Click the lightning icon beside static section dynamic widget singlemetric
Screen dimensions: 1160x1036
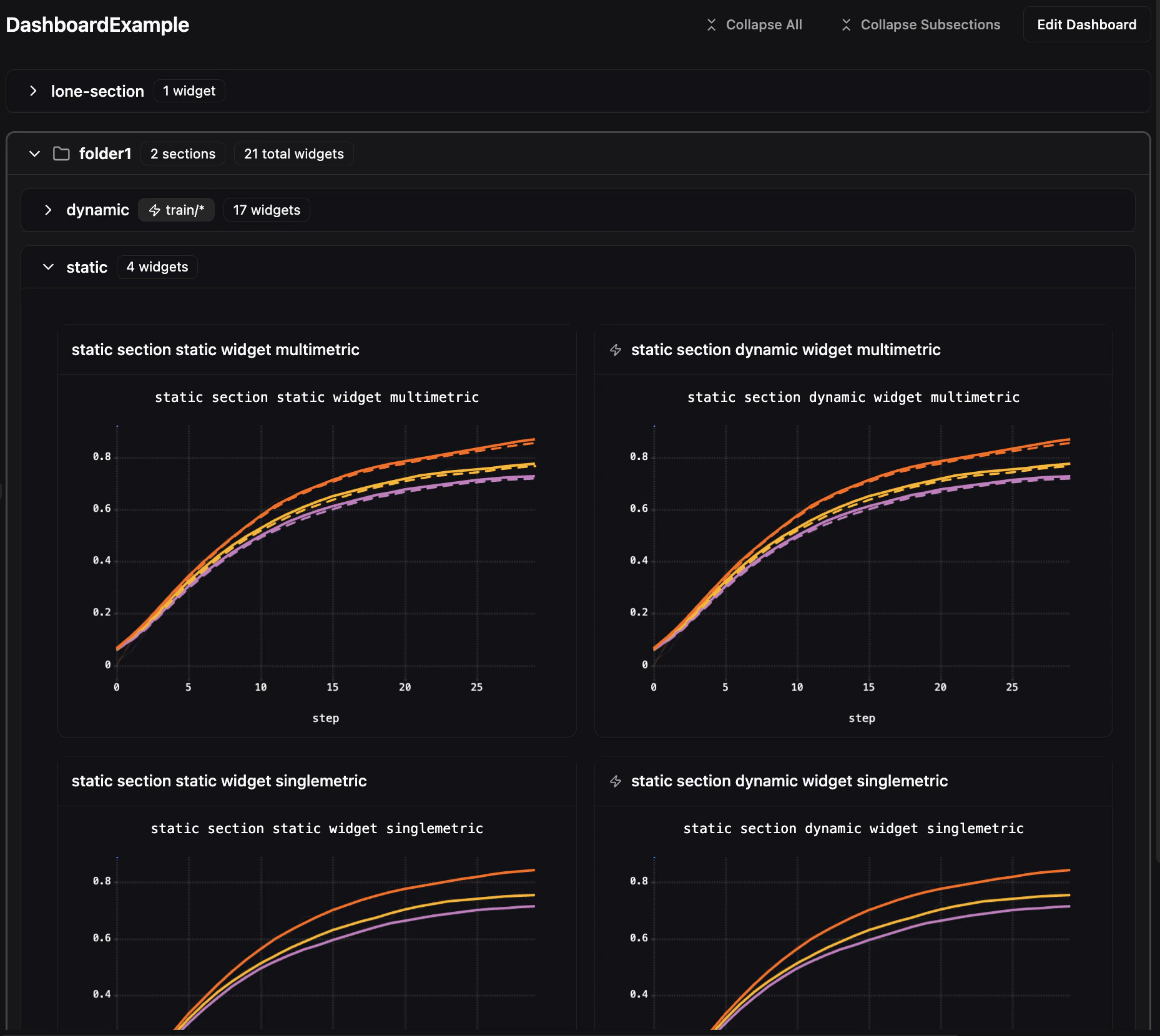(616, 781)
